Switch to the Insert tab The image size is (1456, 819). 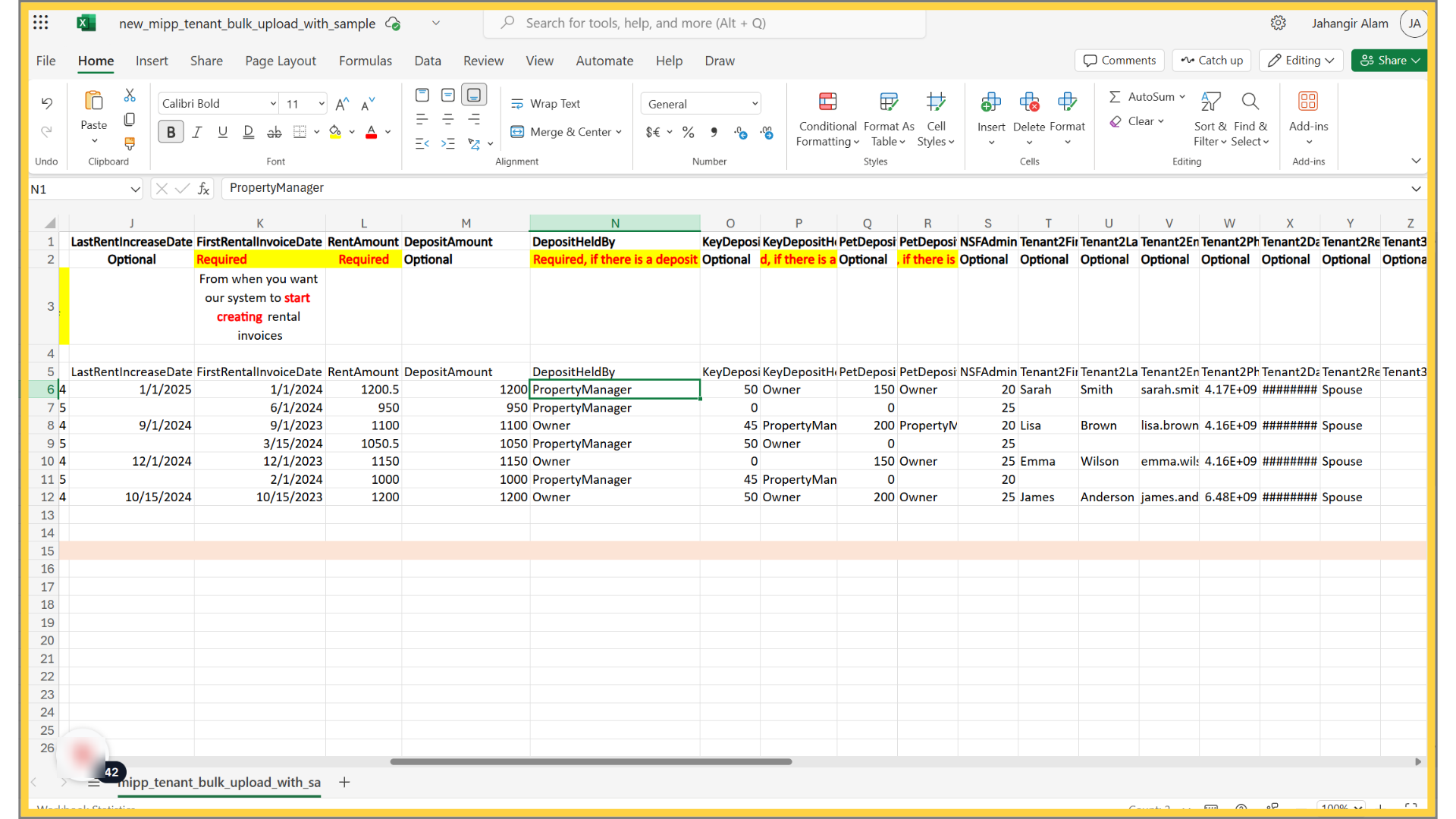(152, 61)
